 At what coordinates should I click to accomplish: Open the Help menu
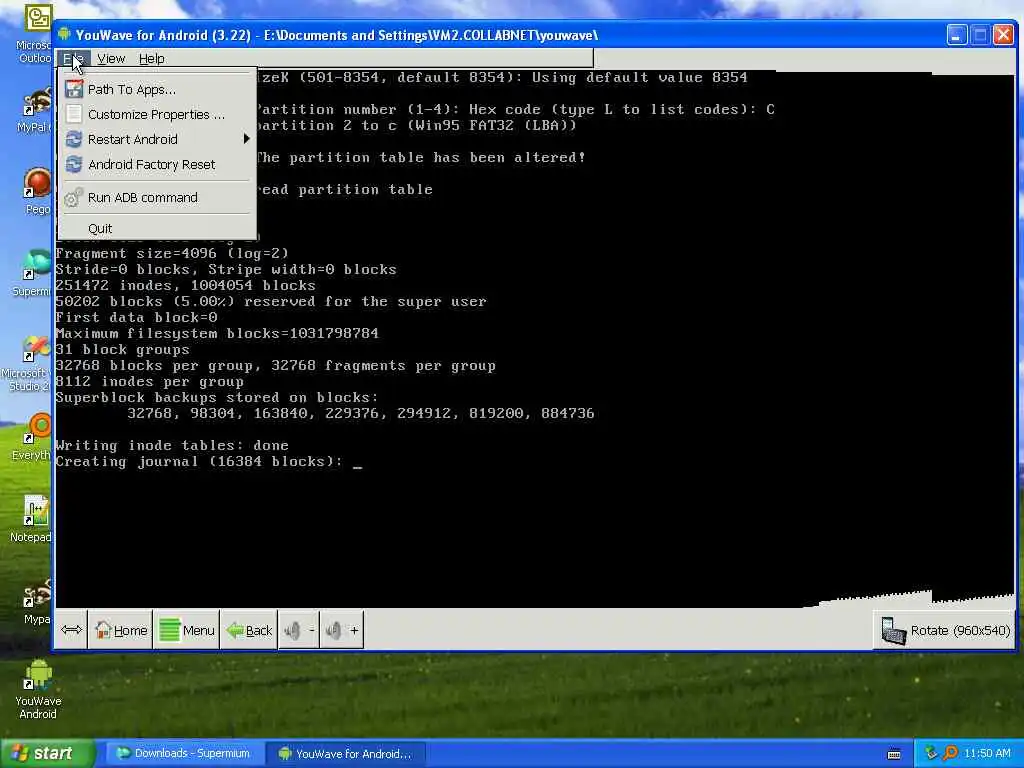coord(152,59)
